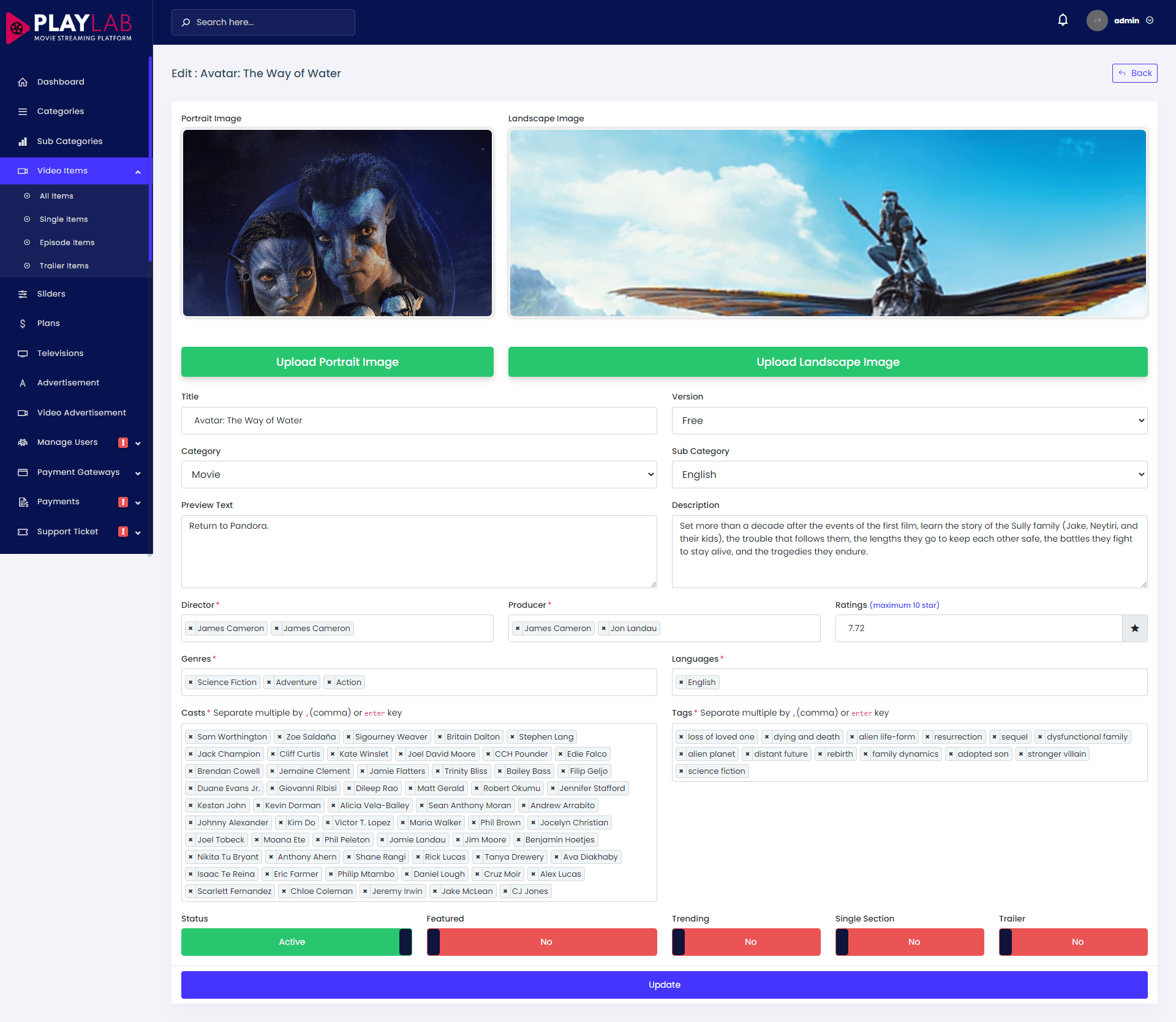Click the notification bell icon
Screen dimensions: 1176x1022
pos(1063,20)
